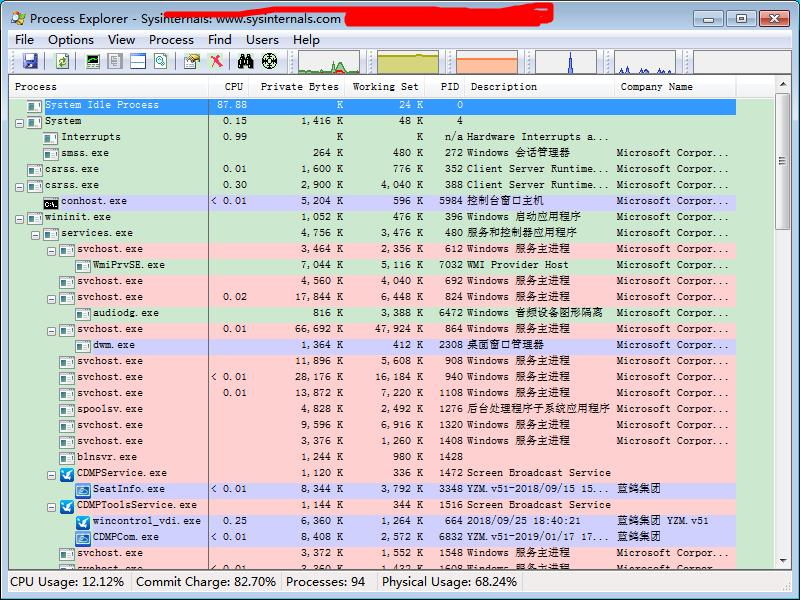Collapse the CDMPToolsService.exe tree node
The height and width of the screenshot is (600, 800).
[52, 508]
